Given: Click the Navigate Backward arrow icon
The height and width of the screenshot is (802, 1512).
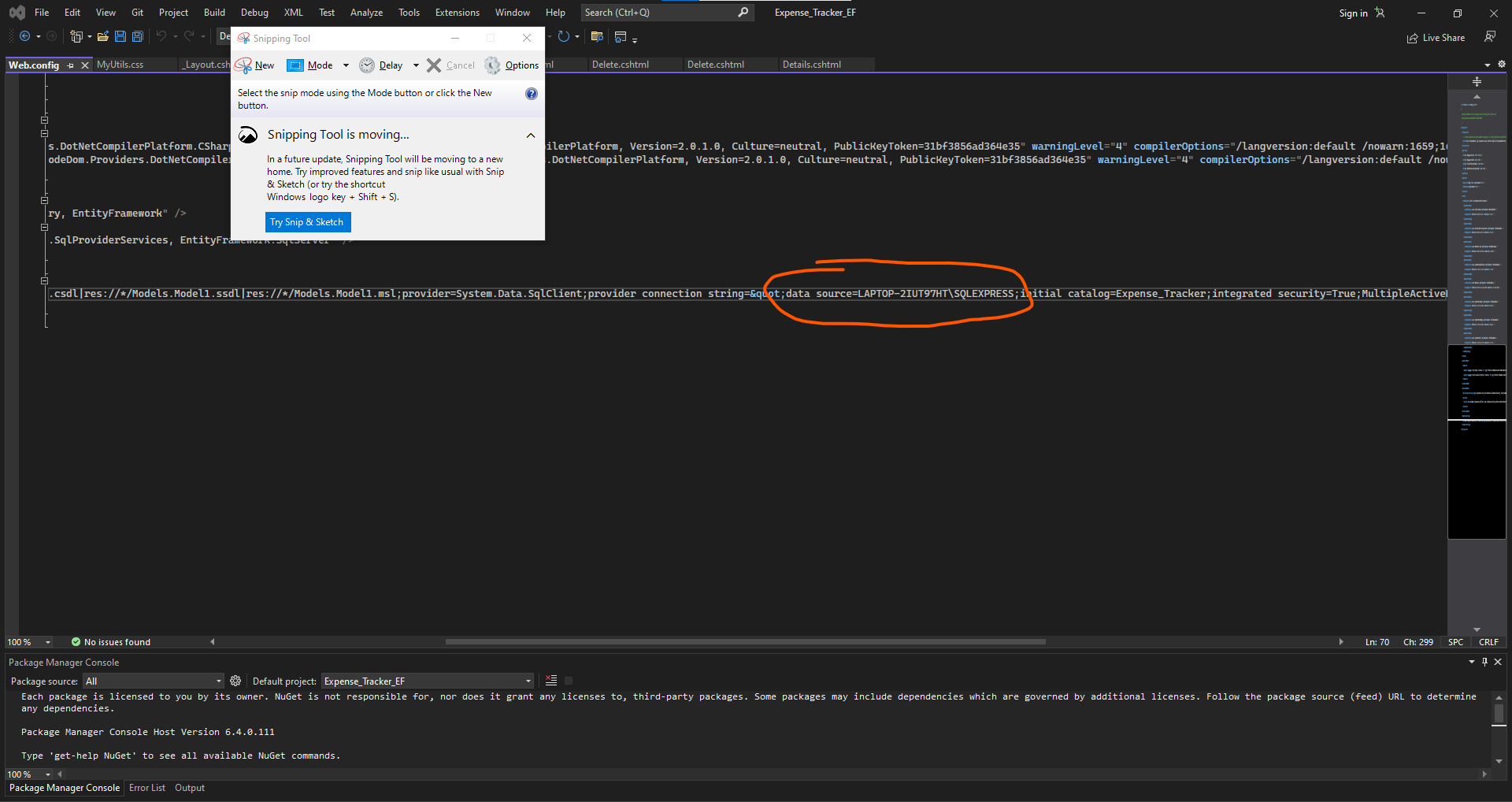Looking at the screenshot, I should click(24, 36).
